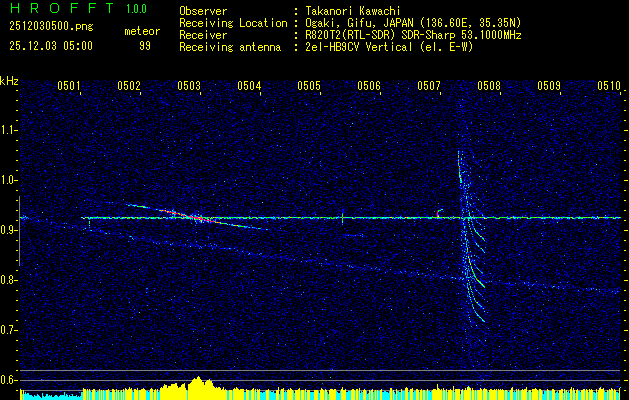Click the 0510 time marker

(609, 86)
